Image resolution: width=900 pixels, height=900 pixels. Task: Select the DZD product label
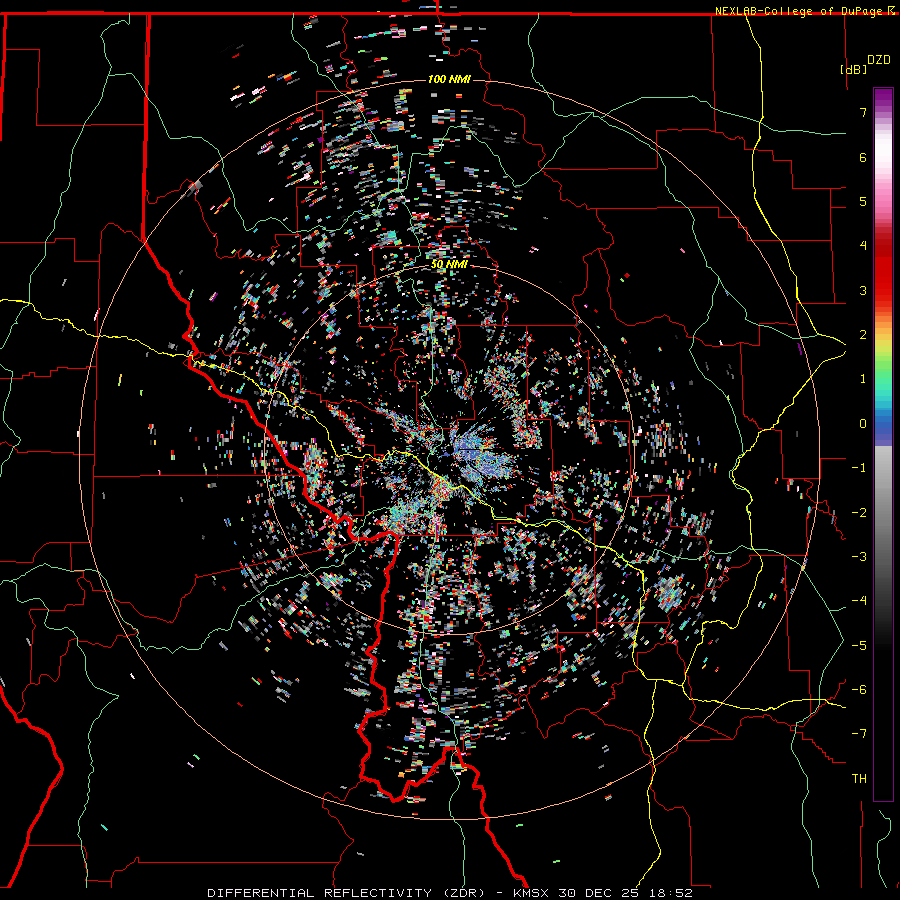pyautogui.click(x=878, y=59)
